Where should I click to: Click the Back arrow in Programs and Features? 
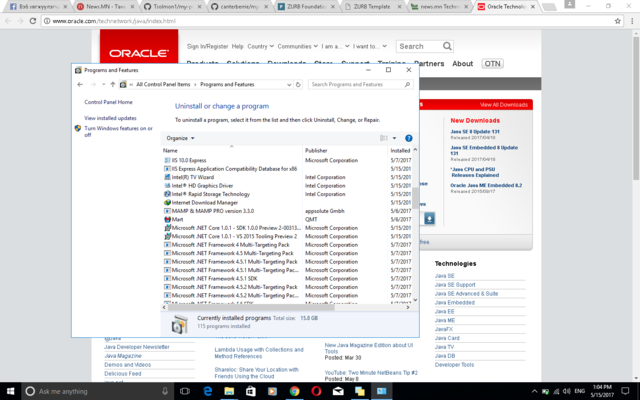(81, 85)
